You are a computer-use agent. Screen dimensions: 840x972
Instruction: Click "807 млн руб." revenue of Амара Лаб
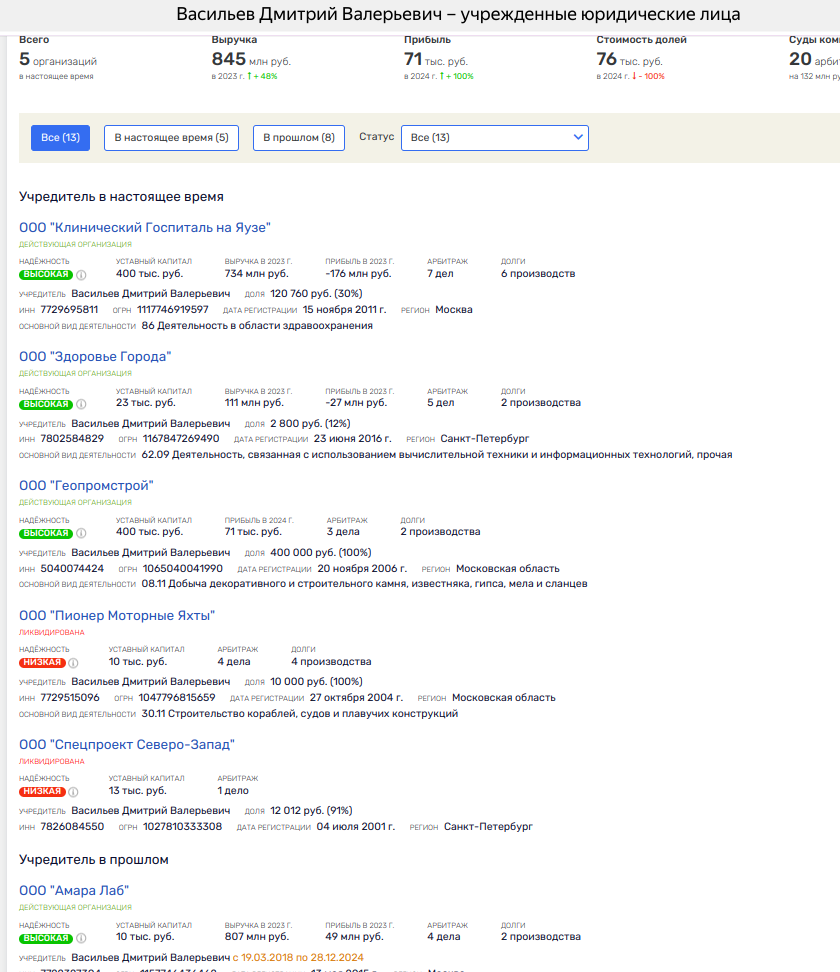click(257, 936)
